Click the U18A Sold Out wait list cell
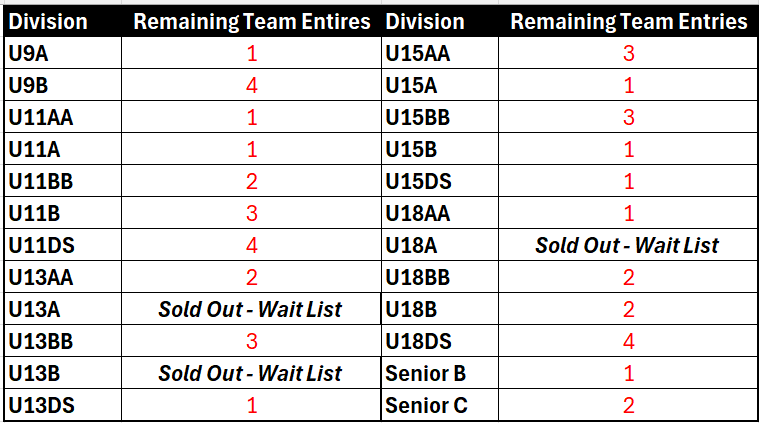 [627, 246]
